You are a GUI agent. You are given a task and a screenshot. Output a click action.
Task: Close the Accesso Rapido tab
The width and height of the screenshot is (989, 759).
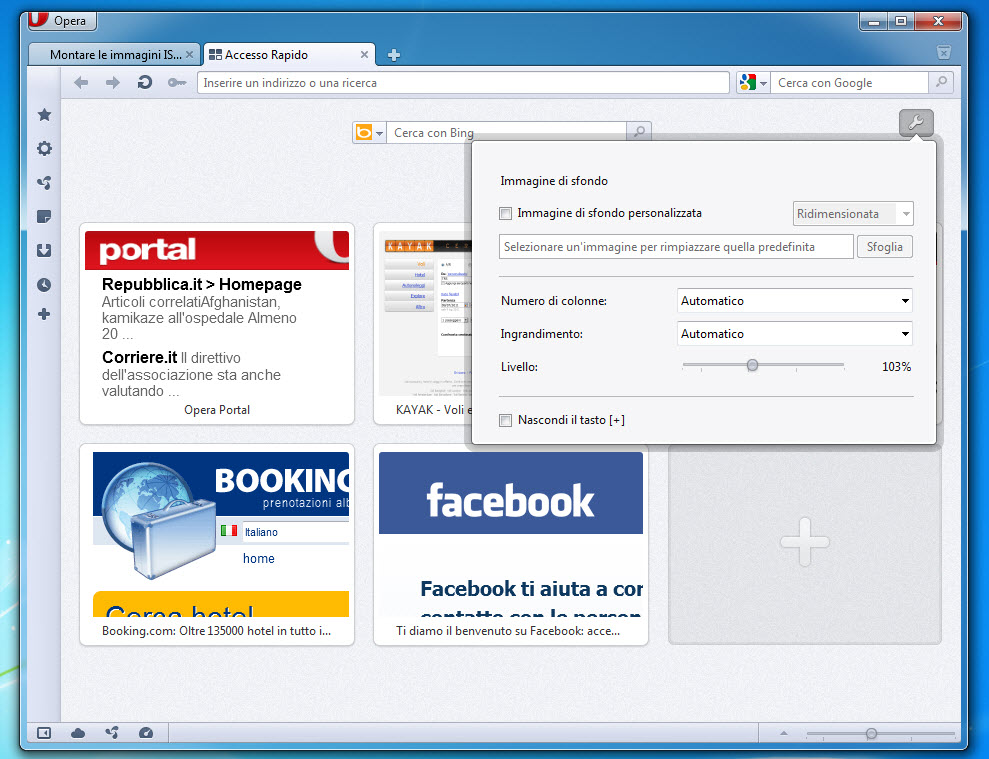[364, 55]
